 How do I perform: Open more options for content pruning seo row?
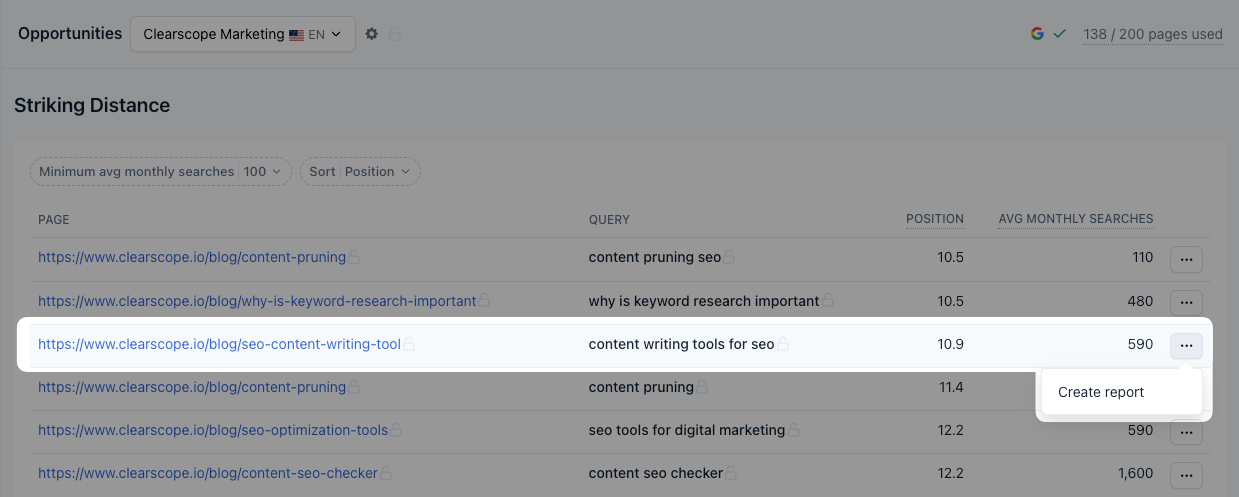click(1186, 259)
